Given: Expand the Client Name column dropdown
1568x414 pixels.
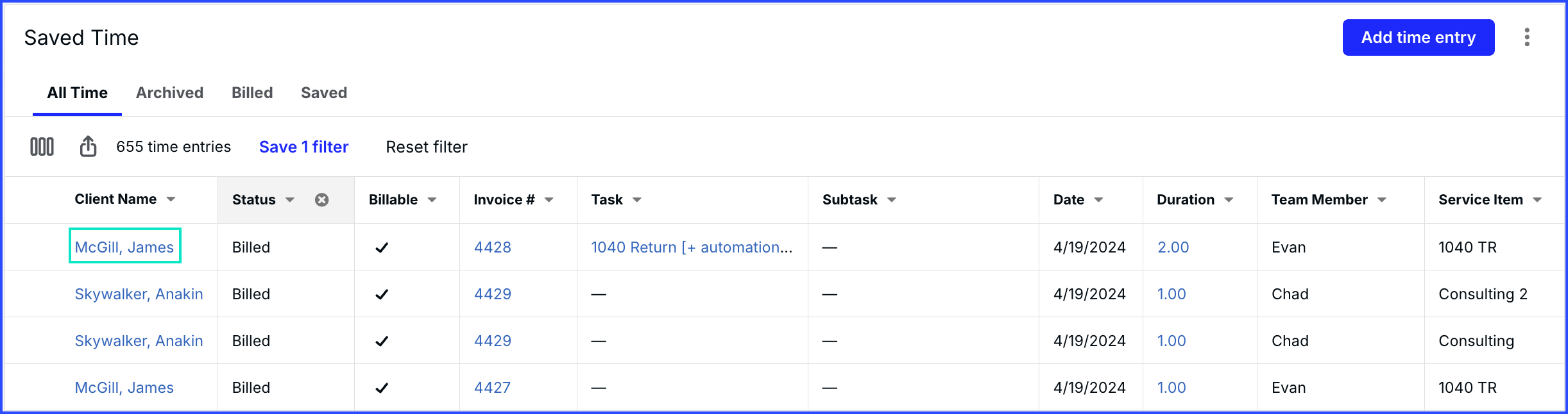Looking at the screenshot, I should 171,199.
